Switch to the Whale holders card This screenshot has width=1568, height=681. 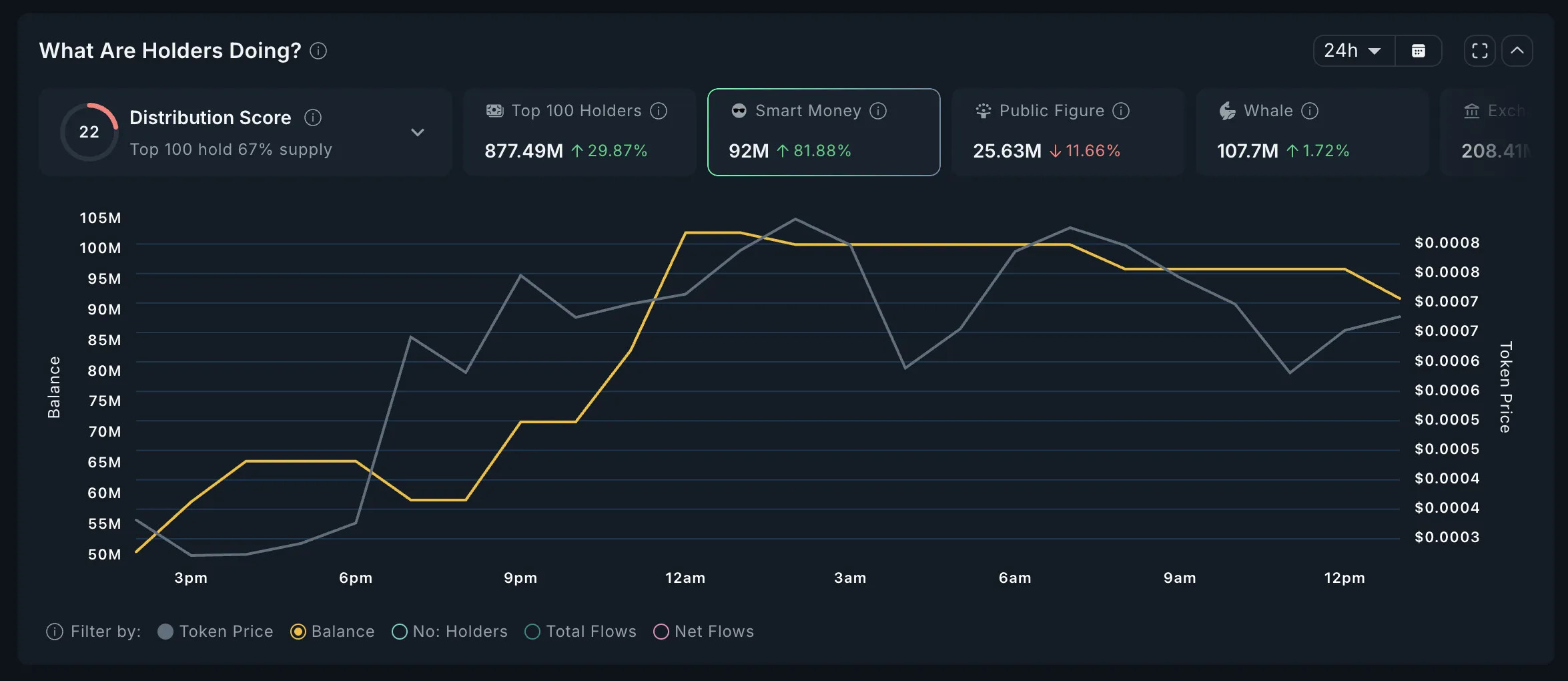1312,132
